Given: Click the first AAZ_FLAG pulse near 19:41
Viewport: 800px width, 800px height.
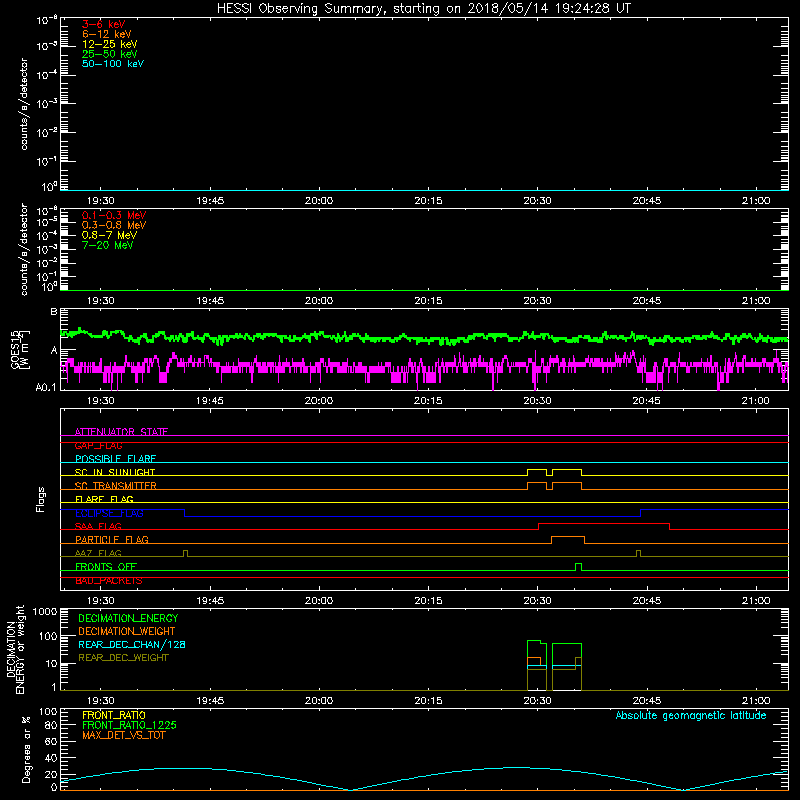Looking at the screenshot, I should pyautogui.click(x=185, y=551).
